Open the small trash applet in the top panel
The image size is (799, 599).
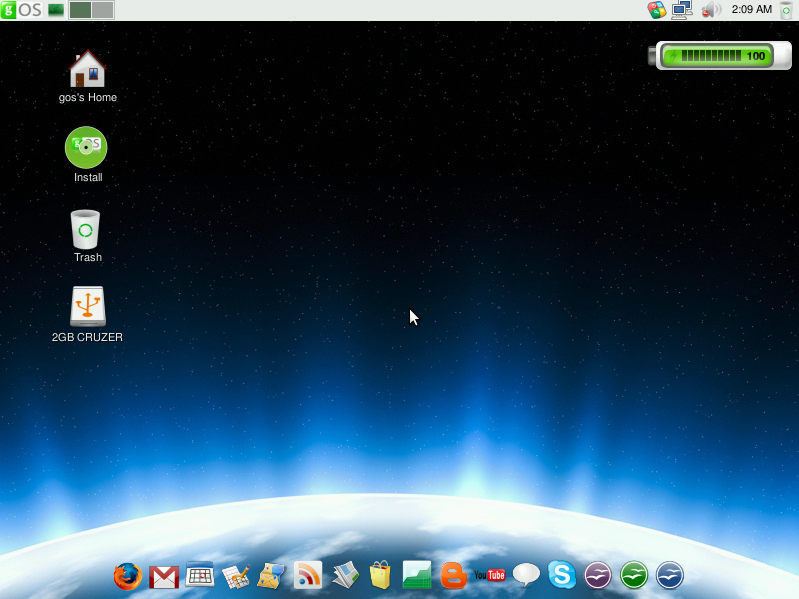[787, 10]
